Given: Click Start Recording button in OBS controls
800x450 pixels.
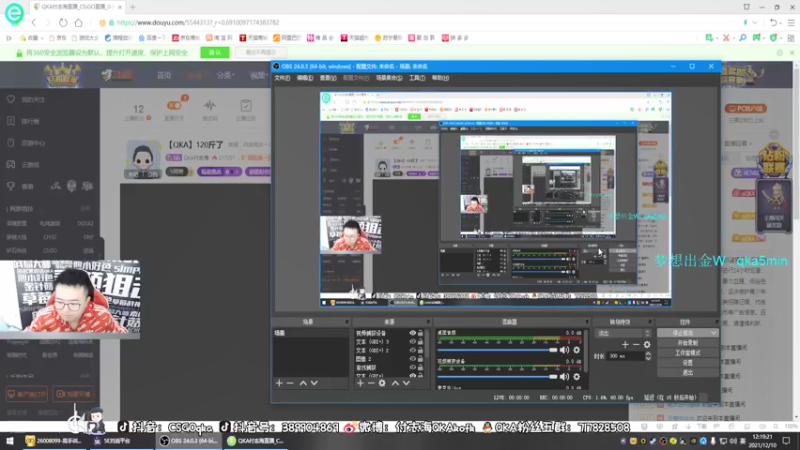Looking at the screenshot, I should (x=687, y=343).
